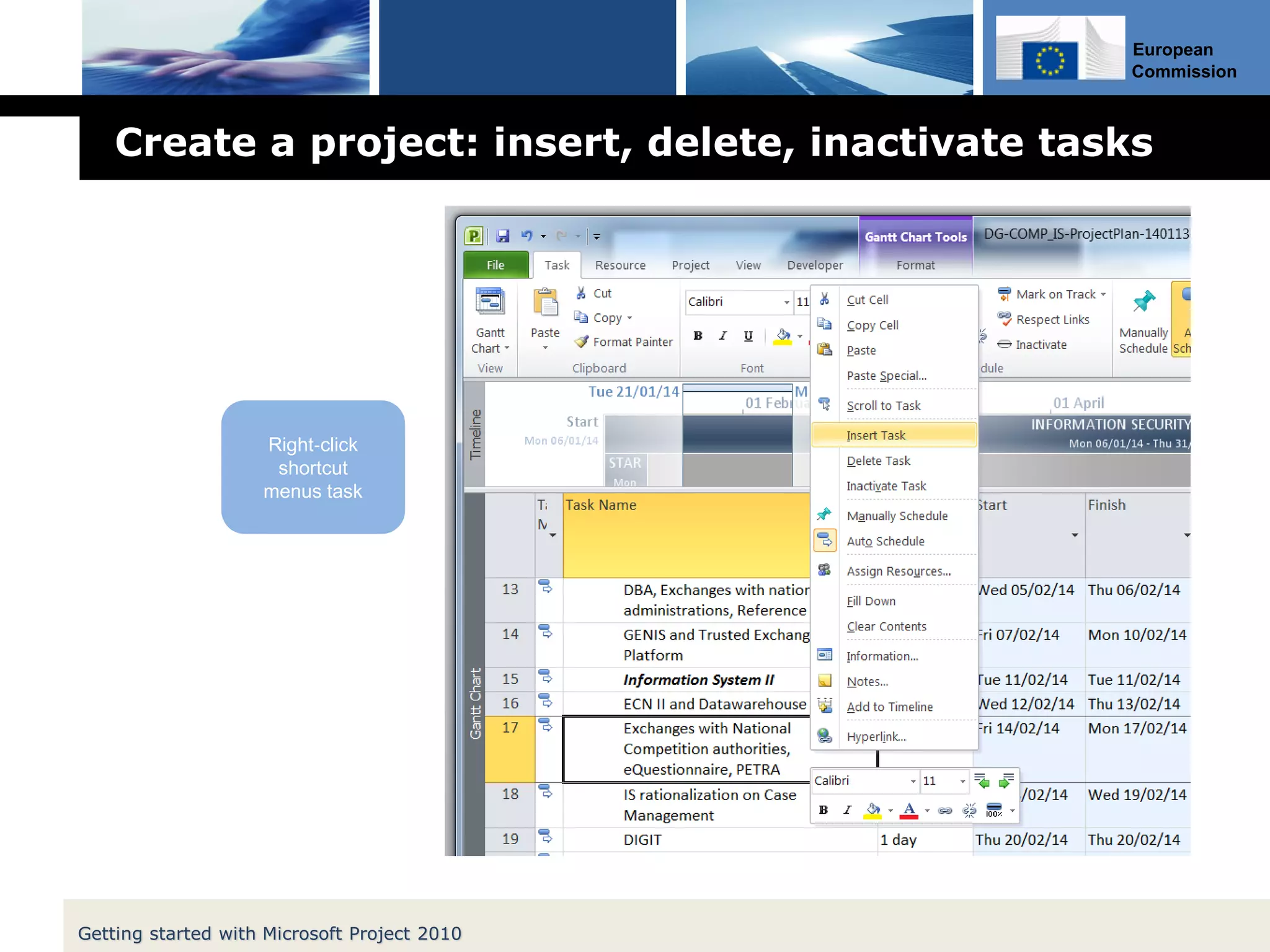The width and height of the screenshot is (1270, 952).
Task: Open Assign Resources from context menu
Action: pos(894,571)
